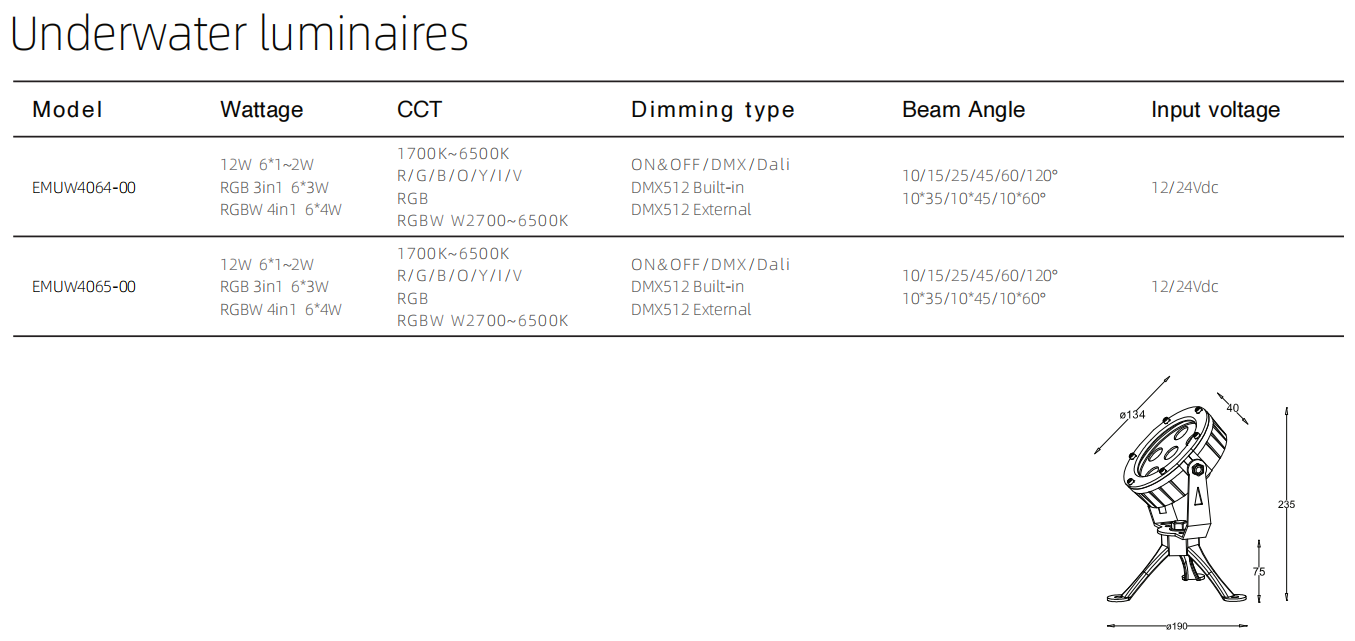The image size is (1355, 641).
Task: Click the ø134 diameter dimension label
Action: 1132,415
